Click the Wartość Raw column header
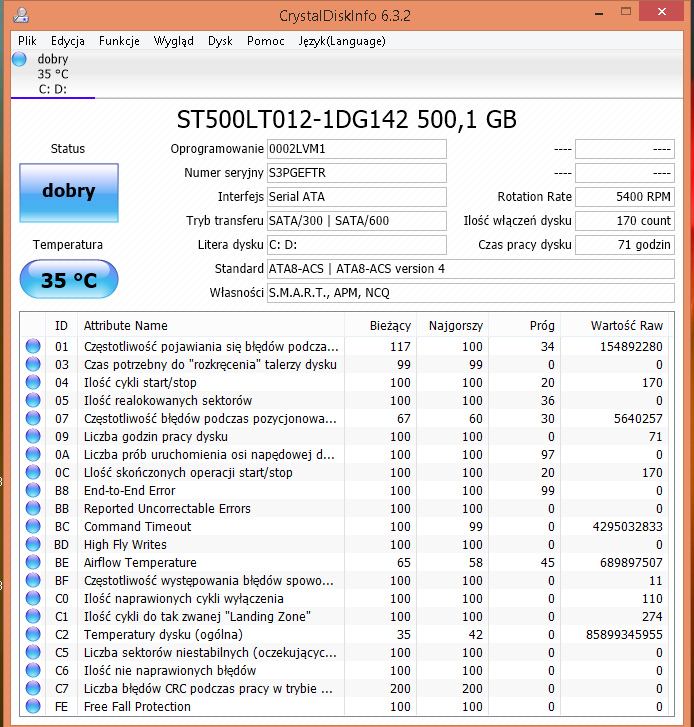 coord(617,325)
